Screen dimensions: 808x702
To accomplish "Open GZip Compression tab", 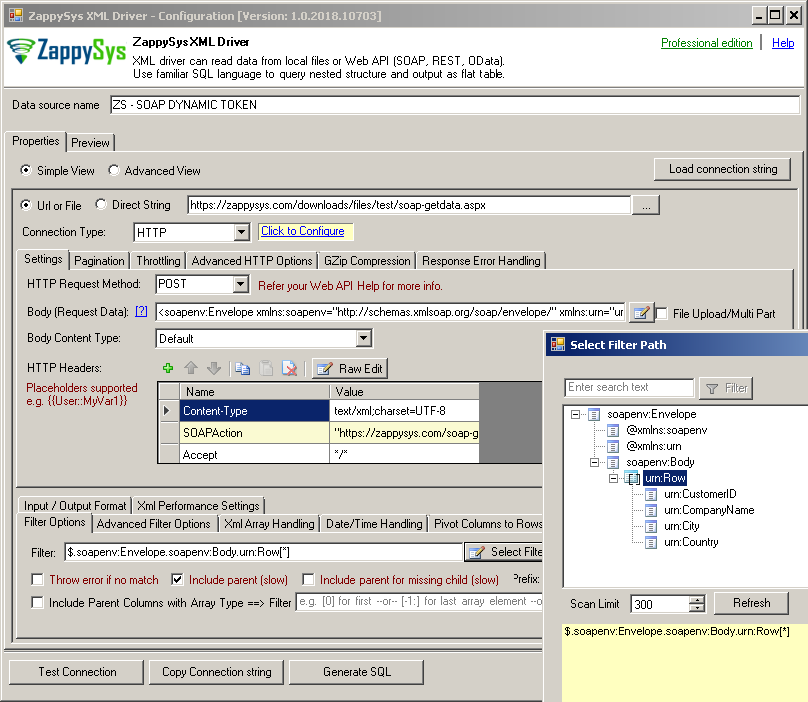I will pos(367,261).
